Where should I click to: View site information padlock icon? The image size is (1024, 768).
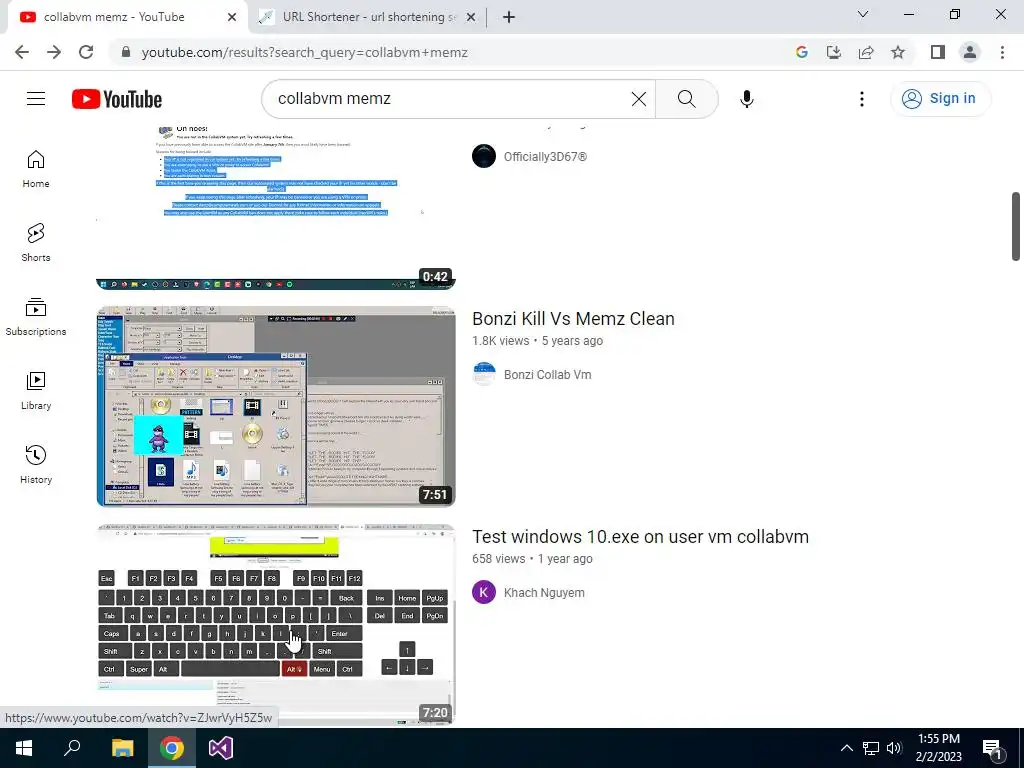pyautogui.click(x=126, y=52)
